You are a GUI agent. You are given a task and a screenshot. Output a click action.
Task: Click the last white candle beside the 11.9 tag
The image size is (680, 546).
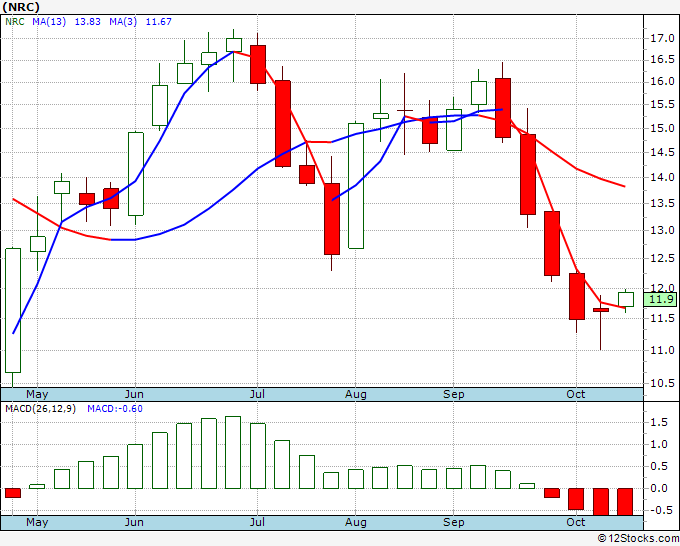626,299
